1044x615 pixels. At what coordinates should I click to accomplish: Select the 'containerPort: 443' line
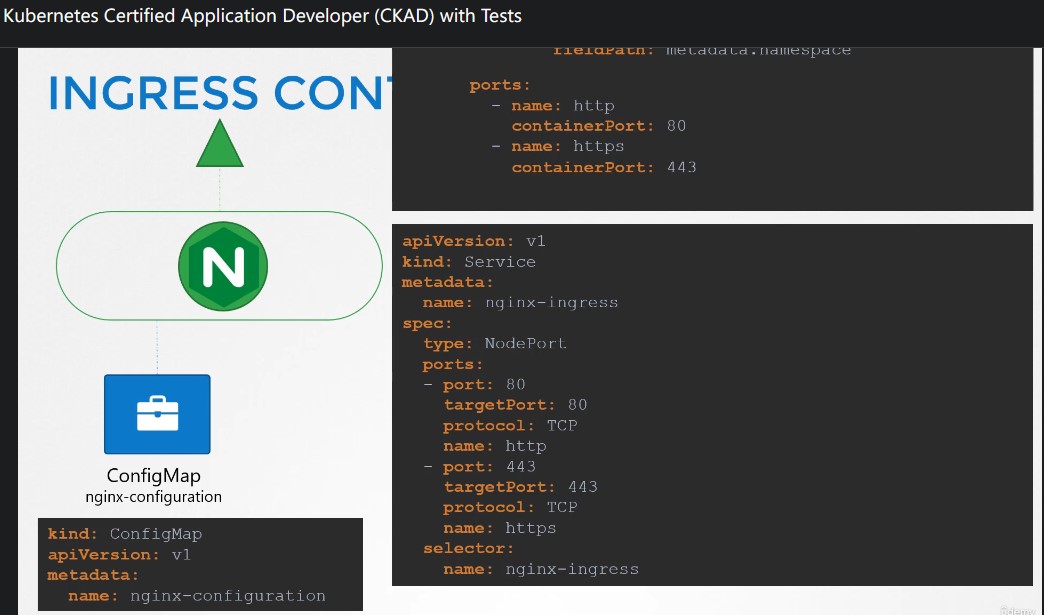tap(604, 167)
